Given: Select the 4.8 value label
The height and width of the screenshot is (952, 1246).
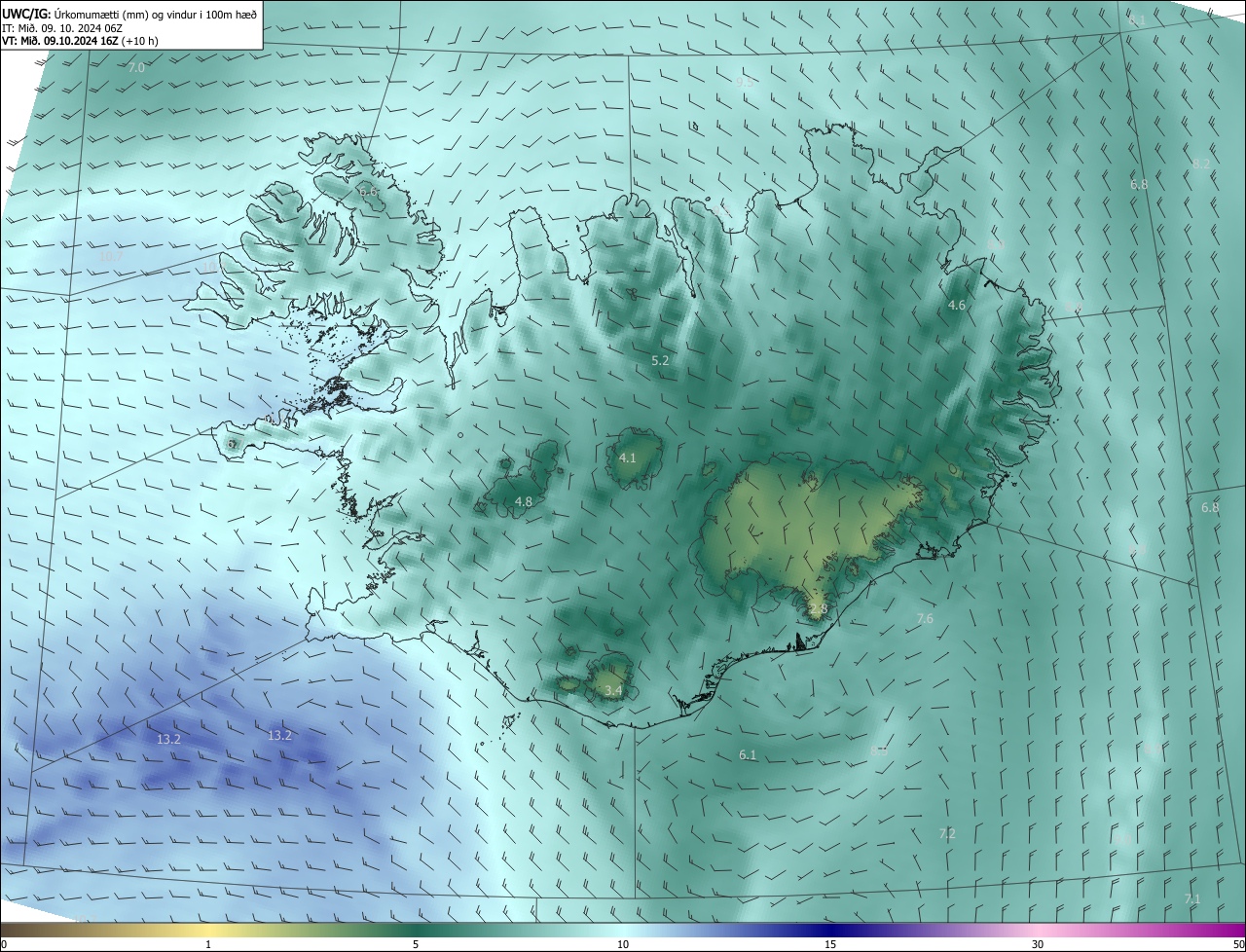Looking at the screenshot, I should point(524,501).
